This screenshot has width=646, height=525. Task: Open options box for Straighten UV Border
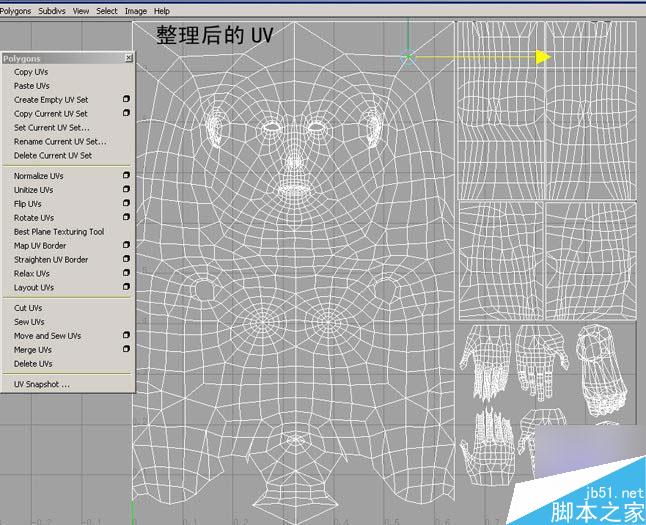(x=126, y=259)
